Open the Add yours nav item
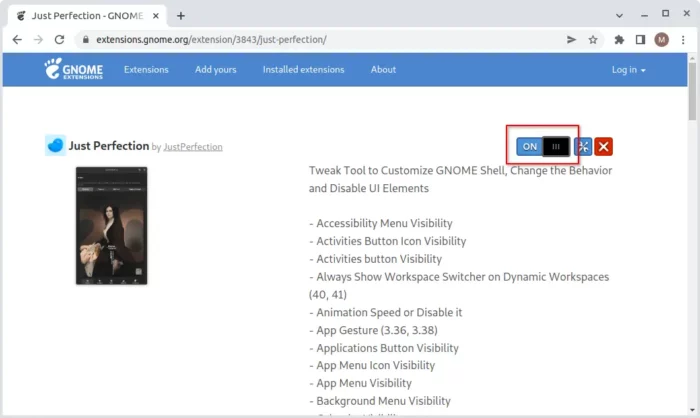 (x=216, y=70)
